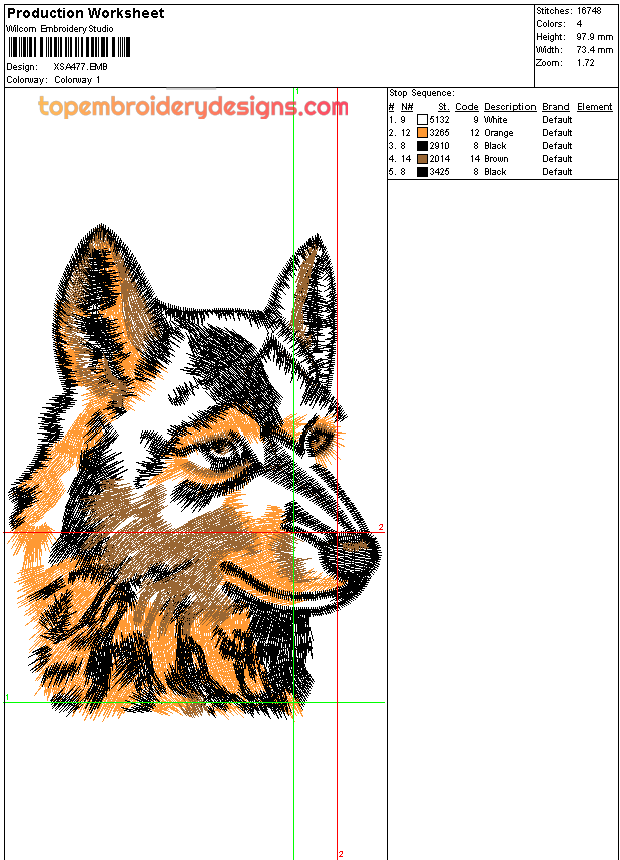Click the 'Element' column header
Image resolution: width=620 pixels, height=860 pixels.
pos(595,107)
